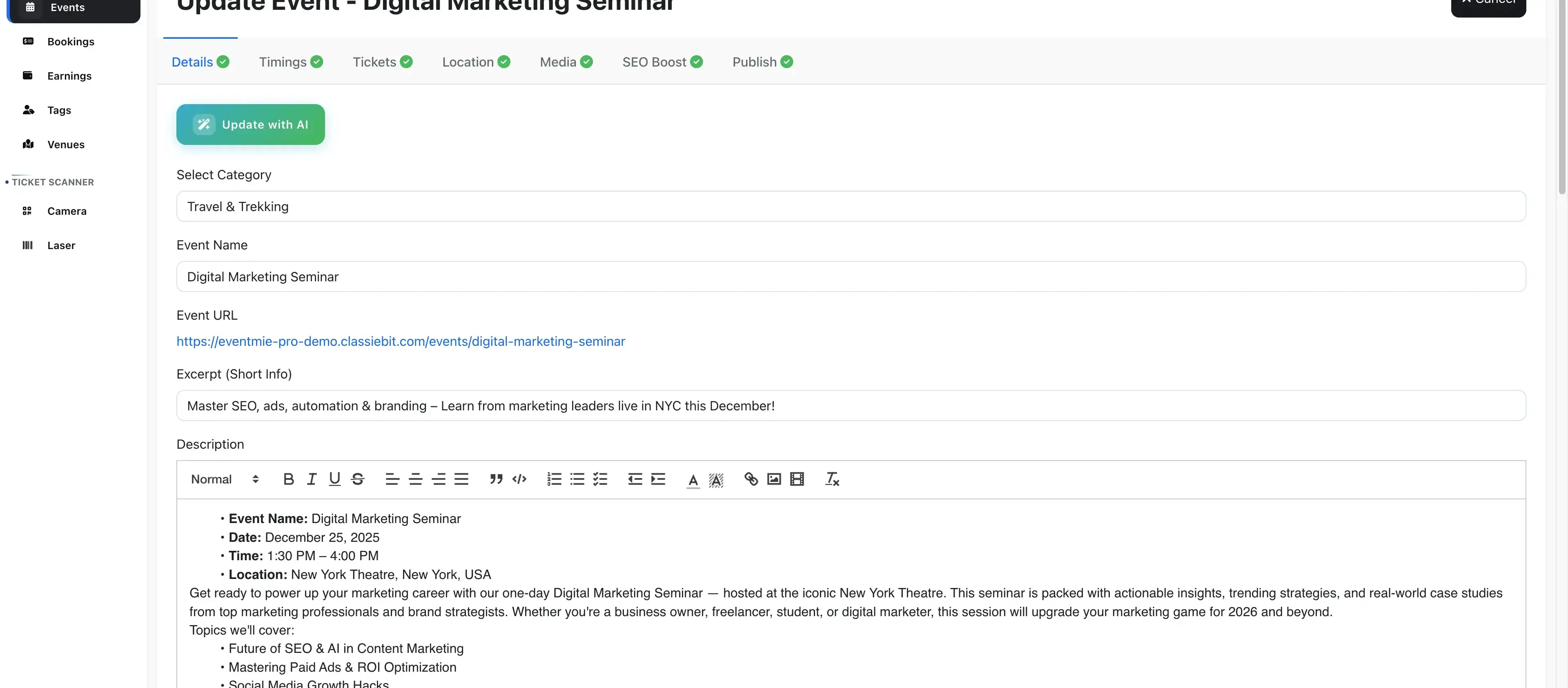Click the Update with AI button
This screenshot has height=688, width=1568.
coord(250,125)
